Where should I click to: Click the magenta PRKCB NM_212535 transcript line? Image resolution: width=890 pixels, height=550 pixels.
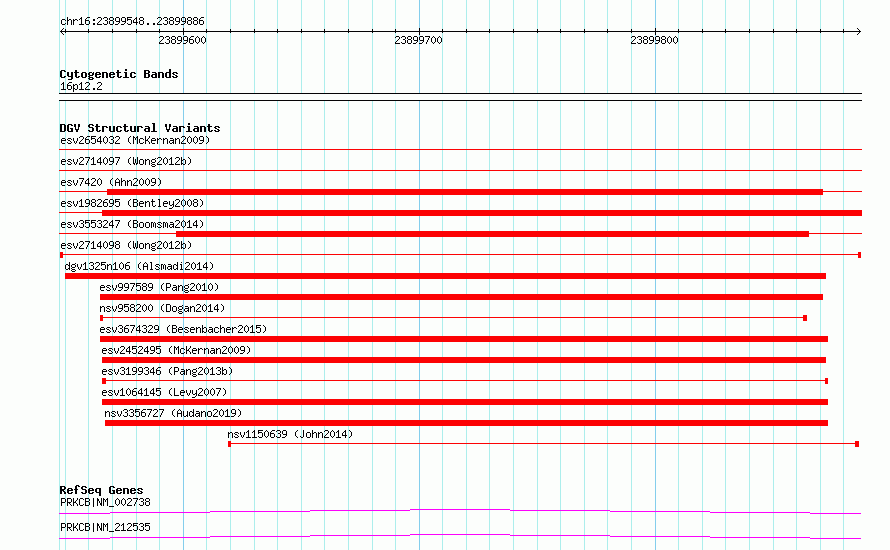tap(460, 536)
